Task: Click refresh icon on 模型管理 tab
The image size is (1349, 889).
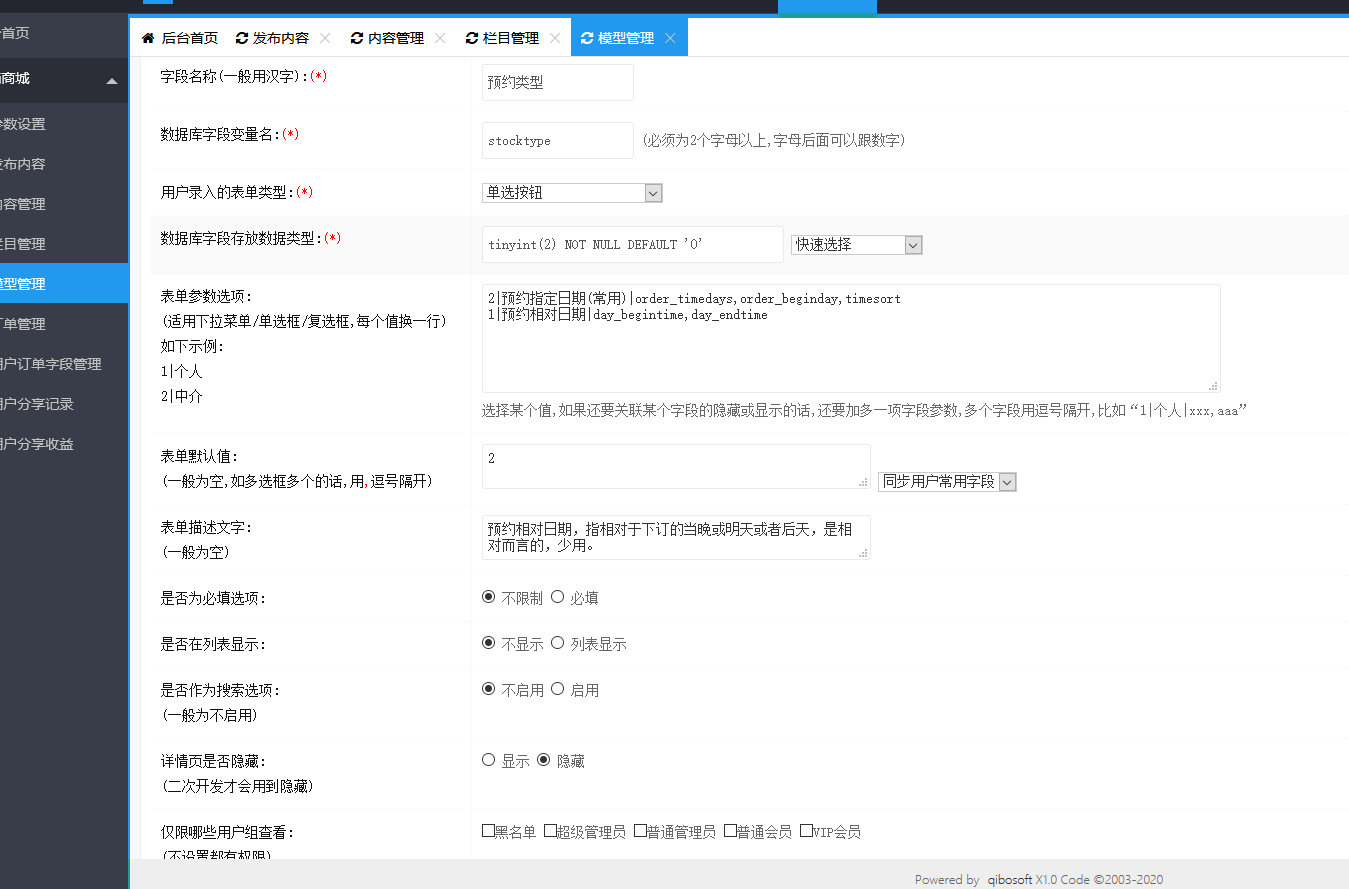Action: click(x=587, y=38)
